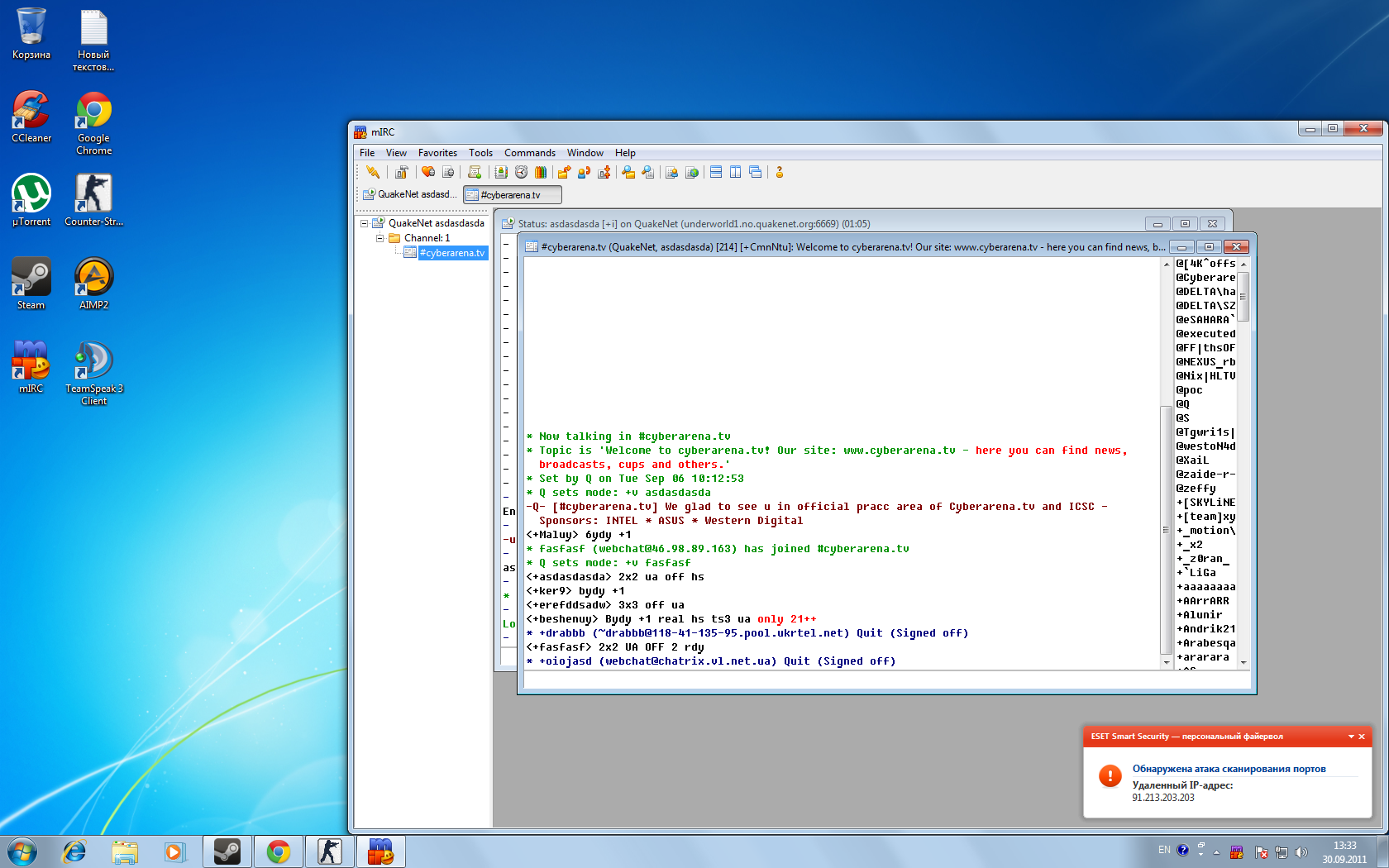
Task: Close the ESET Smart Security notification
Action: [1362, 737]
